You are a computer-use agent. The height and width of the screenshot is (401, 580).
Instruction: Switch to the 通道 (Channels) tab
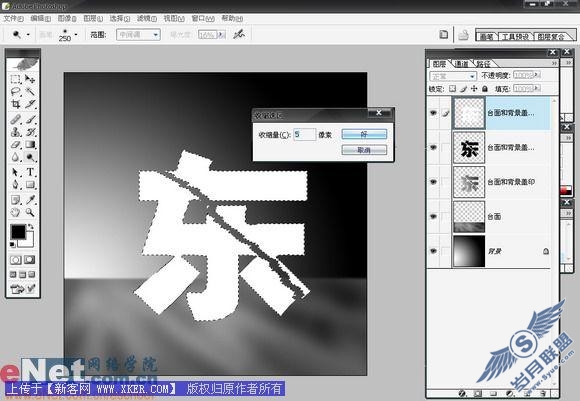click(461, 64)
